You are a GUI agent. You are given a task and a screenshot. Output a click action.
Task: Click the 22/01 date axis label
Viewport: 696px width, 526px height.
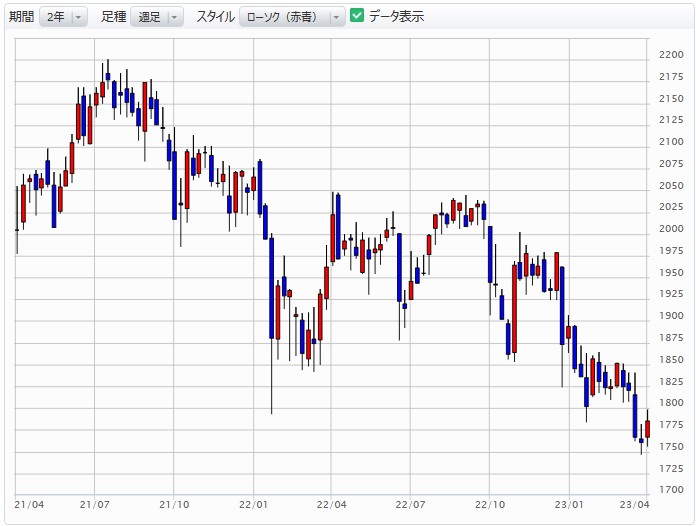coord(253,505)
